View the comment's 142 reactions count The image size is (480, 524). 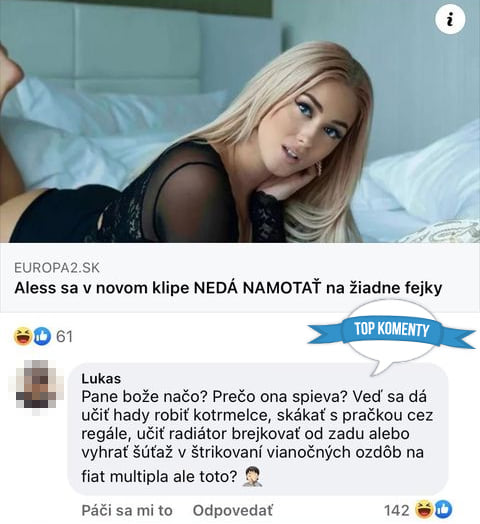(x=397, y=511)
